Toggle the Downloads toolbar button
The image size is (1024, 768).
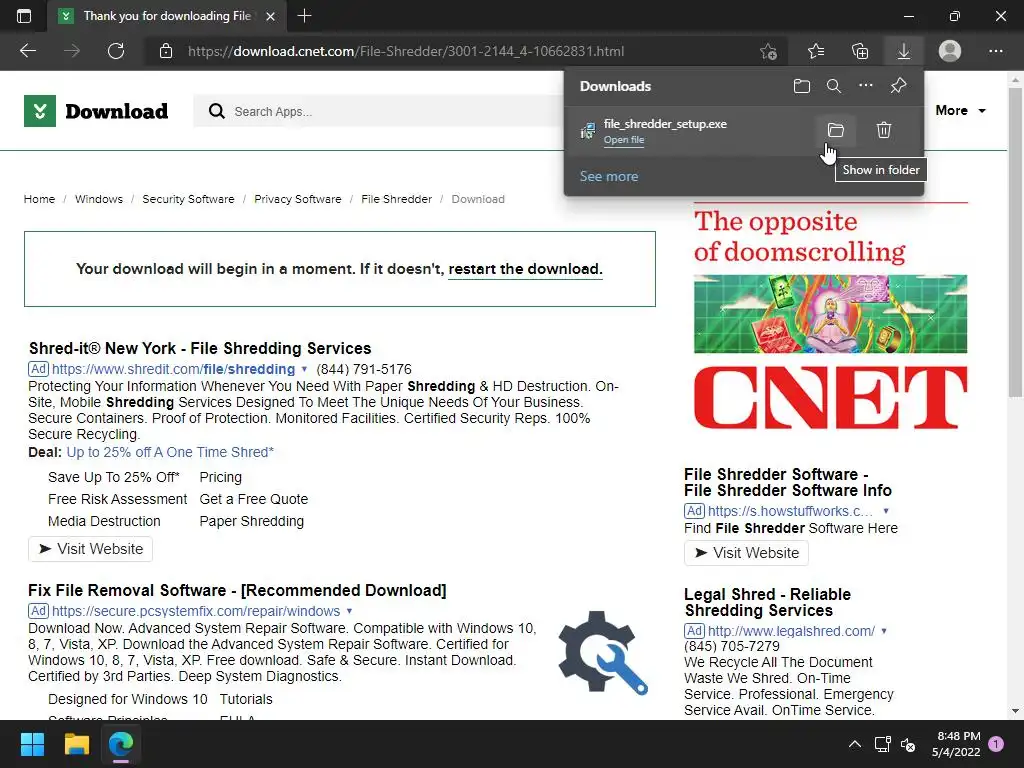coord(904,51)
